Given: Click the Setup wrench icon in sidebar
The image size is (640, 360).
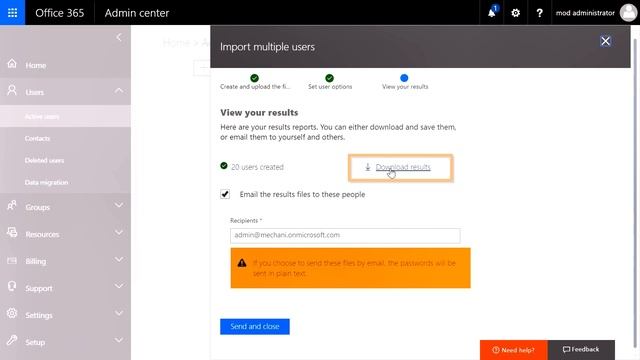Looking at the screenshot, I should (x=12, y=340).
